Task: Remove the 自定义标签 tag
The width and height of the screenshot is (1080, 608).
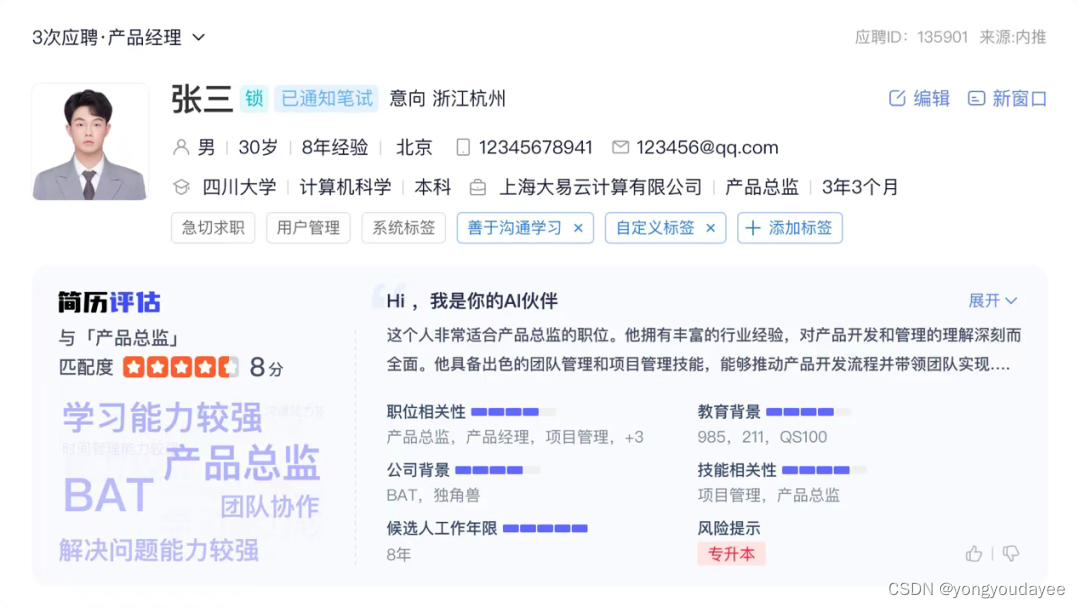Action: (x=709, y=228)
